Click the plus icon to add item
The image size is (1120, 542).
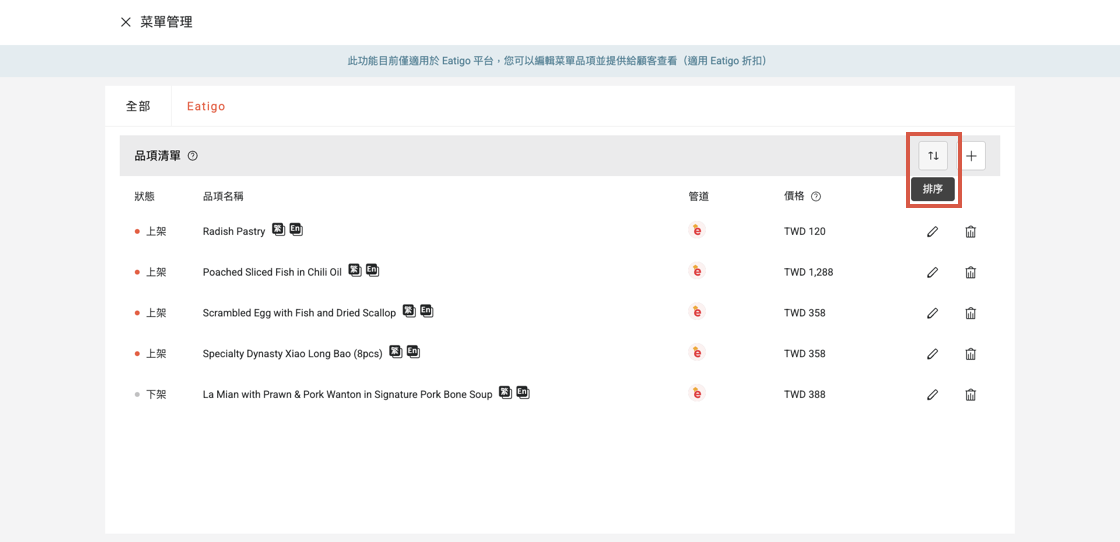[x=971, y=156]
